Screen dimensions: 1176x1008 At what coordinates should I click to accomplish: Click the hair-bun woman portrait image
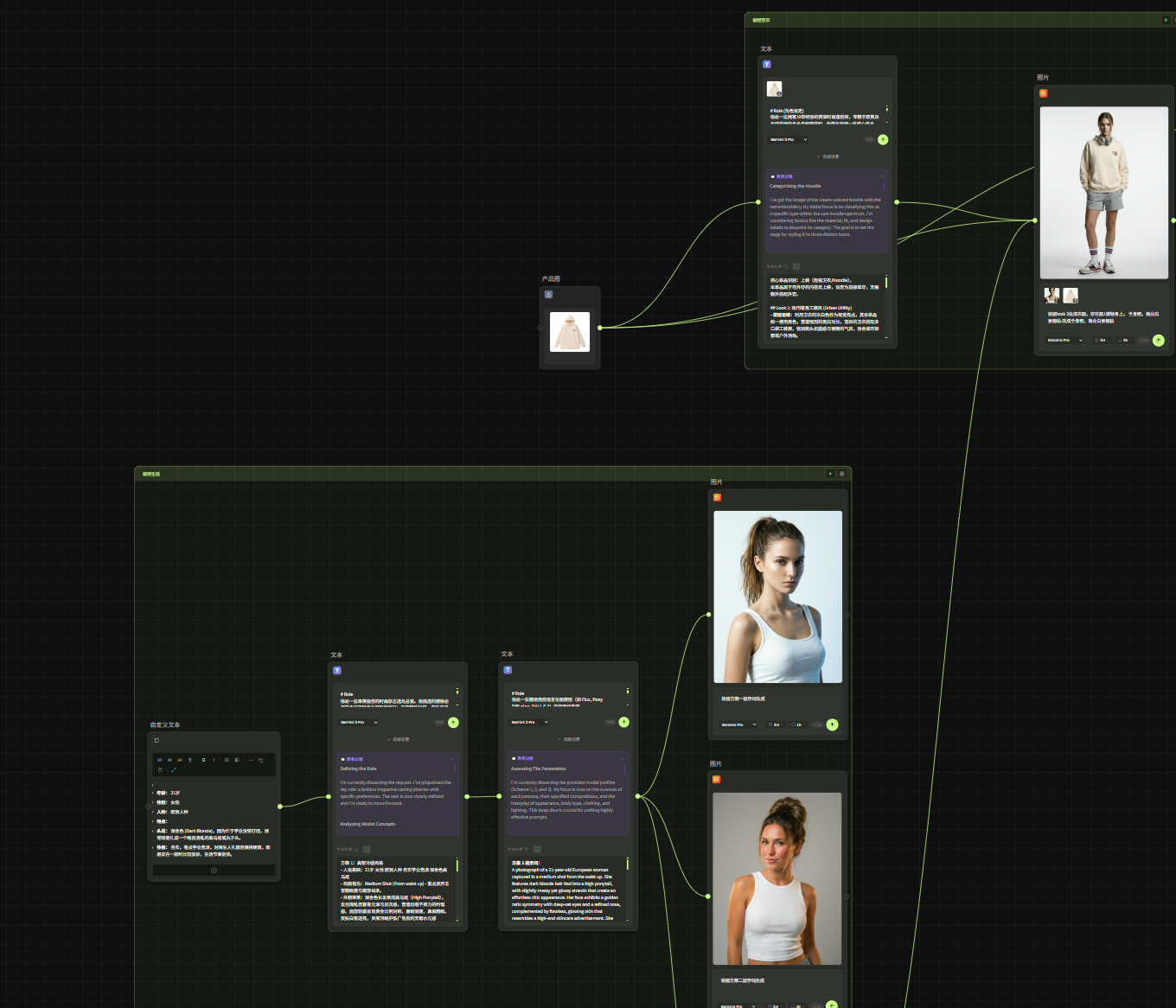coord(777,877)
